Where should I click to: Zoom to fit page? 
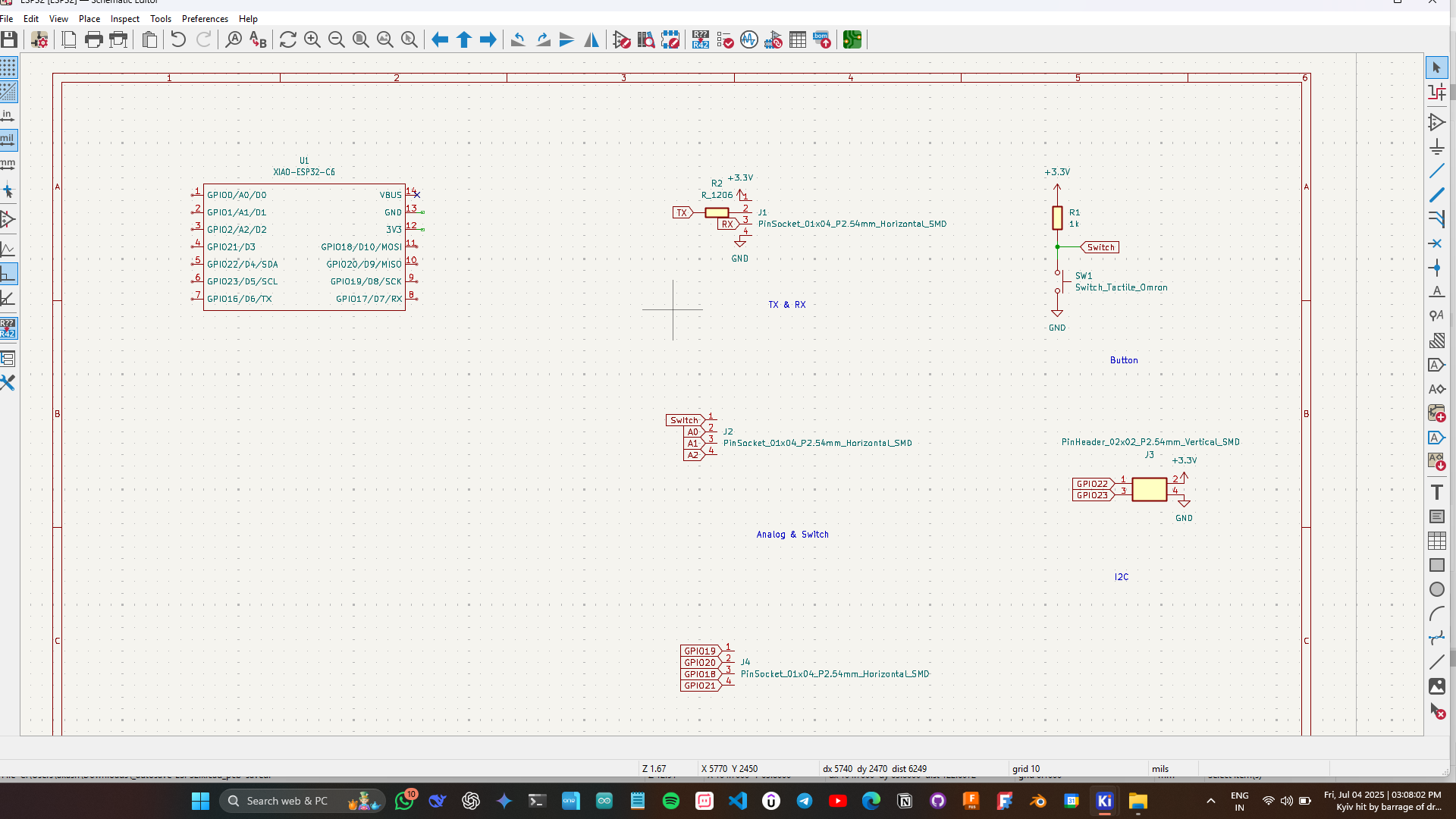pos(361,39)
